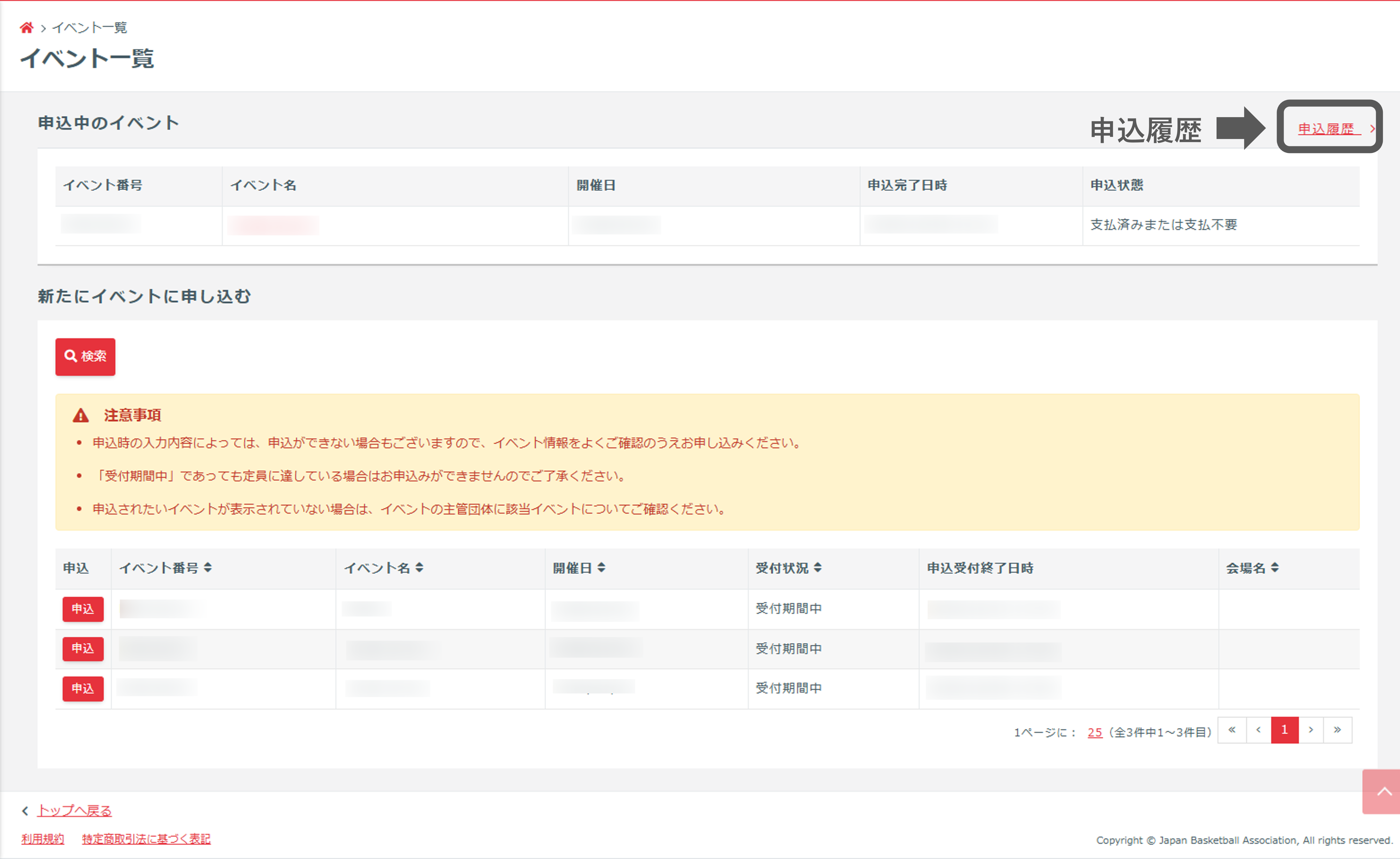Click the home icon in breadcrumb

[x=26, y=27]
